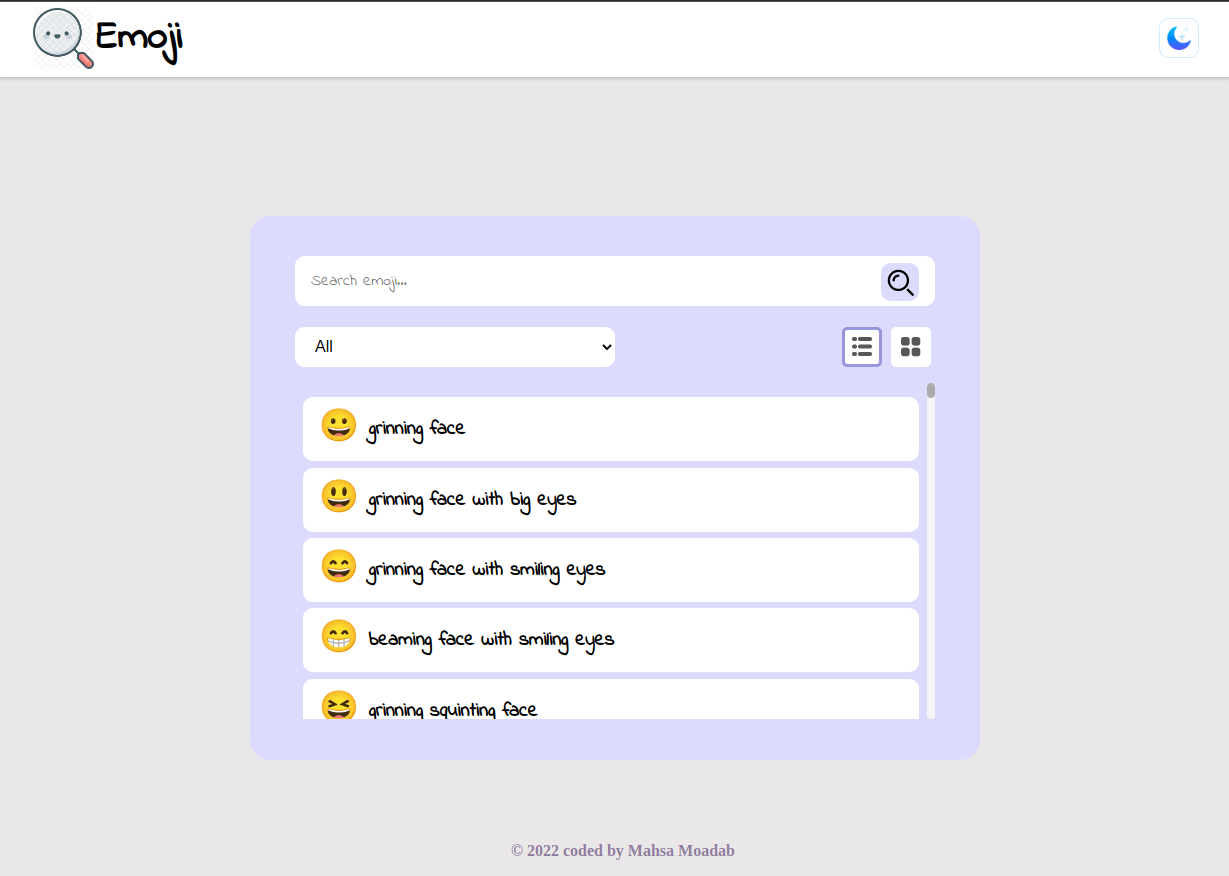Click the grinning face emoji icon
This screenshot has height=876, width=1229.
click(338, 426)
